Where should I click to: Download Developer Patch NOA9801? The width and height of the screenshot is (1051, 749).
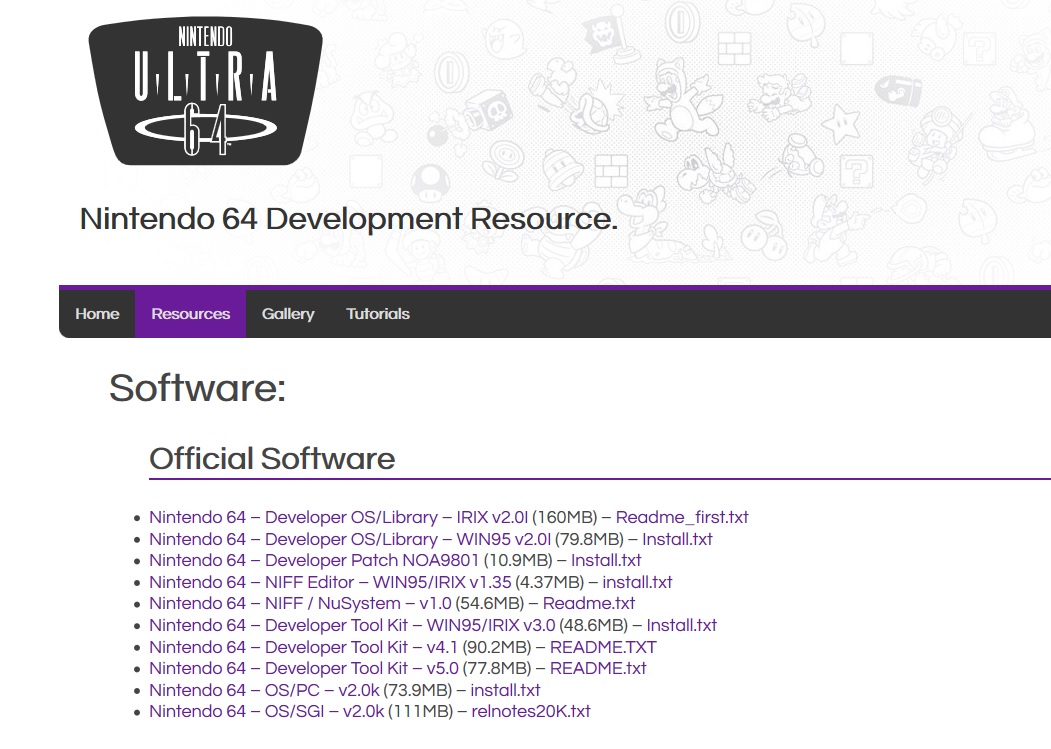(314, 561)
